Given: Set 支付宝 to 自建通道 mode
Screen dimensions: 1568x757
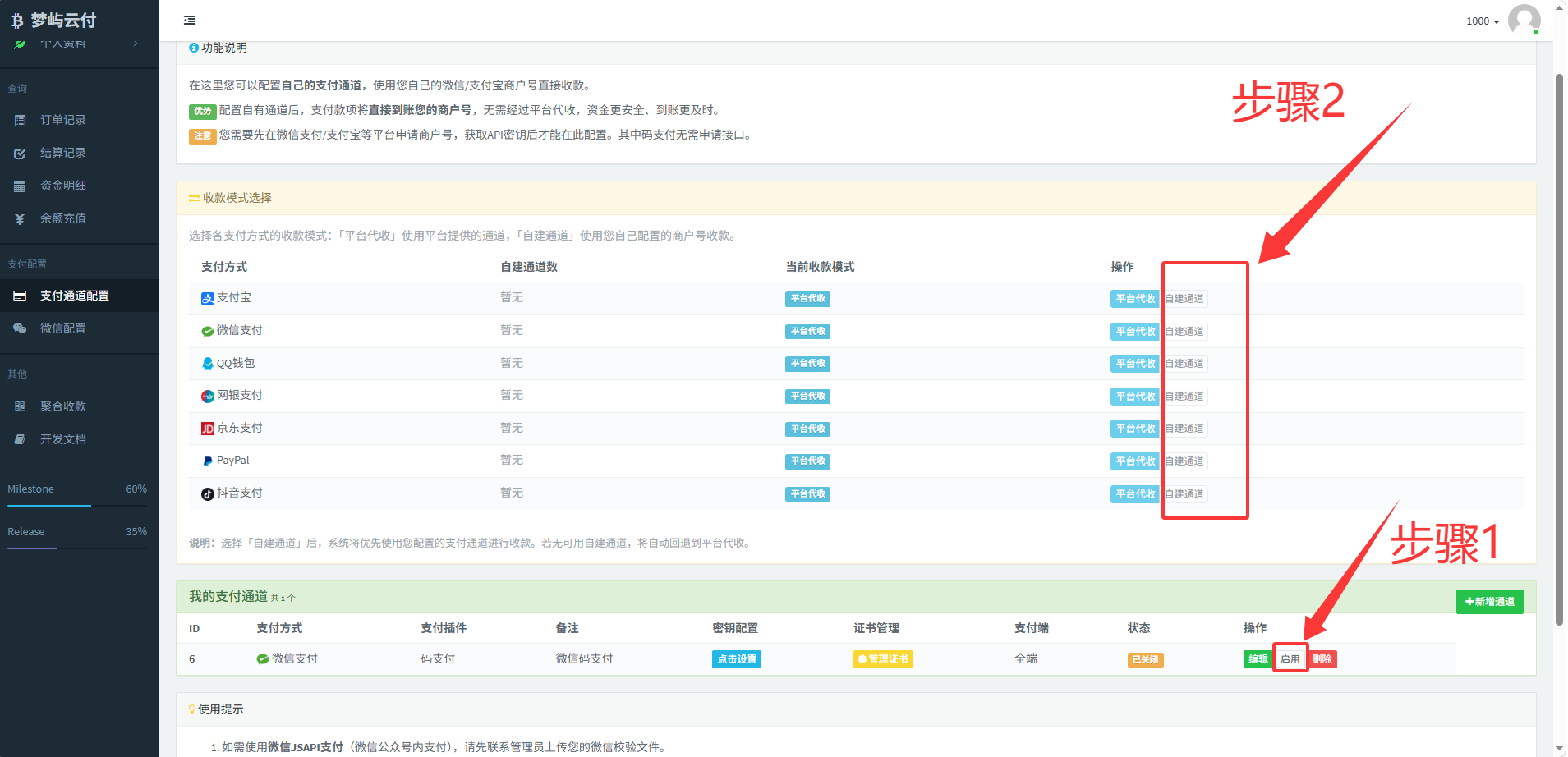Looking at the screenshot, I should tap(1184, 299).
